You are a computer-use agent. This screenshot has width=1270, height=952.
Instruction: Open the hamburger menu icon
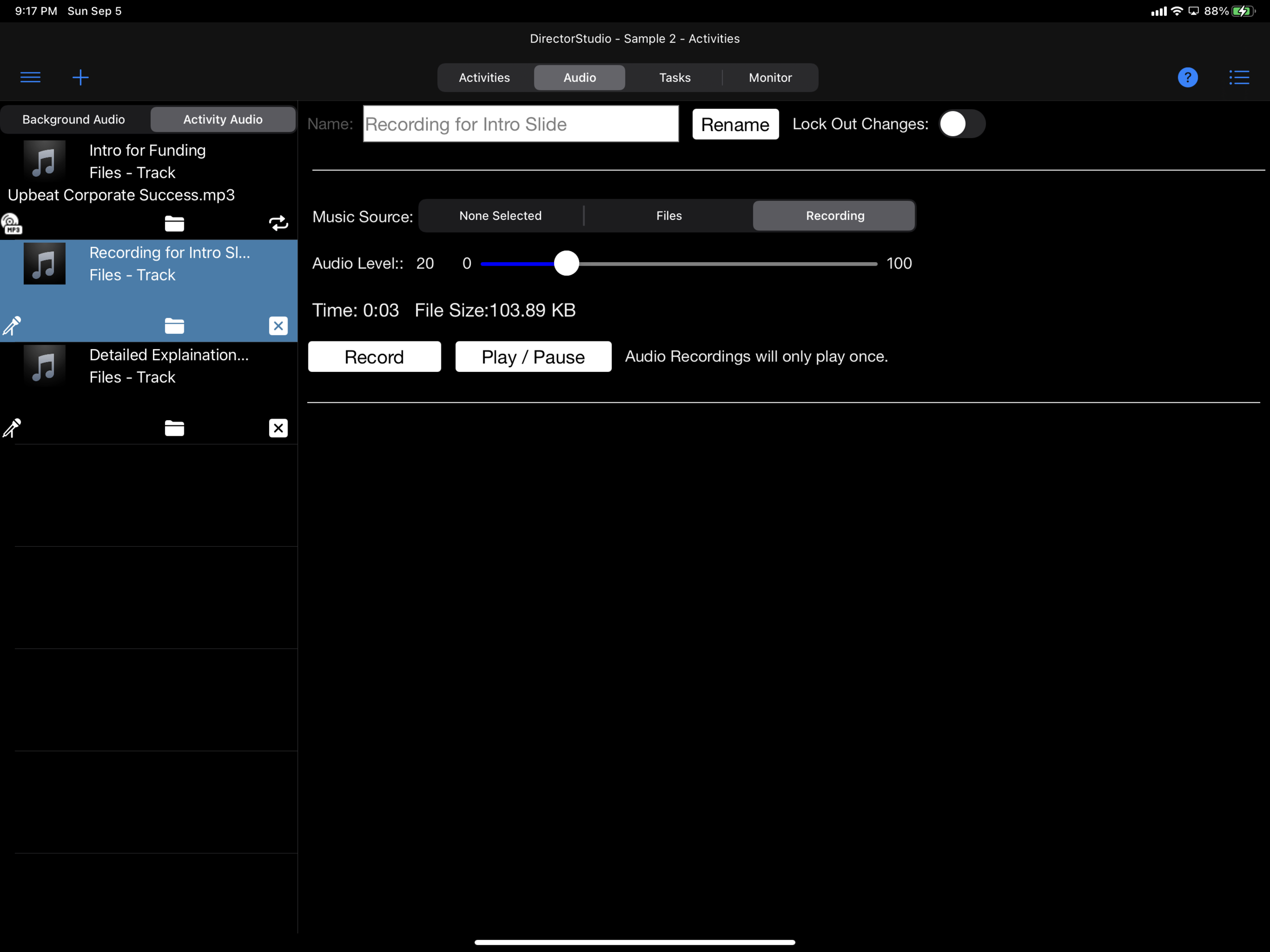30,77
